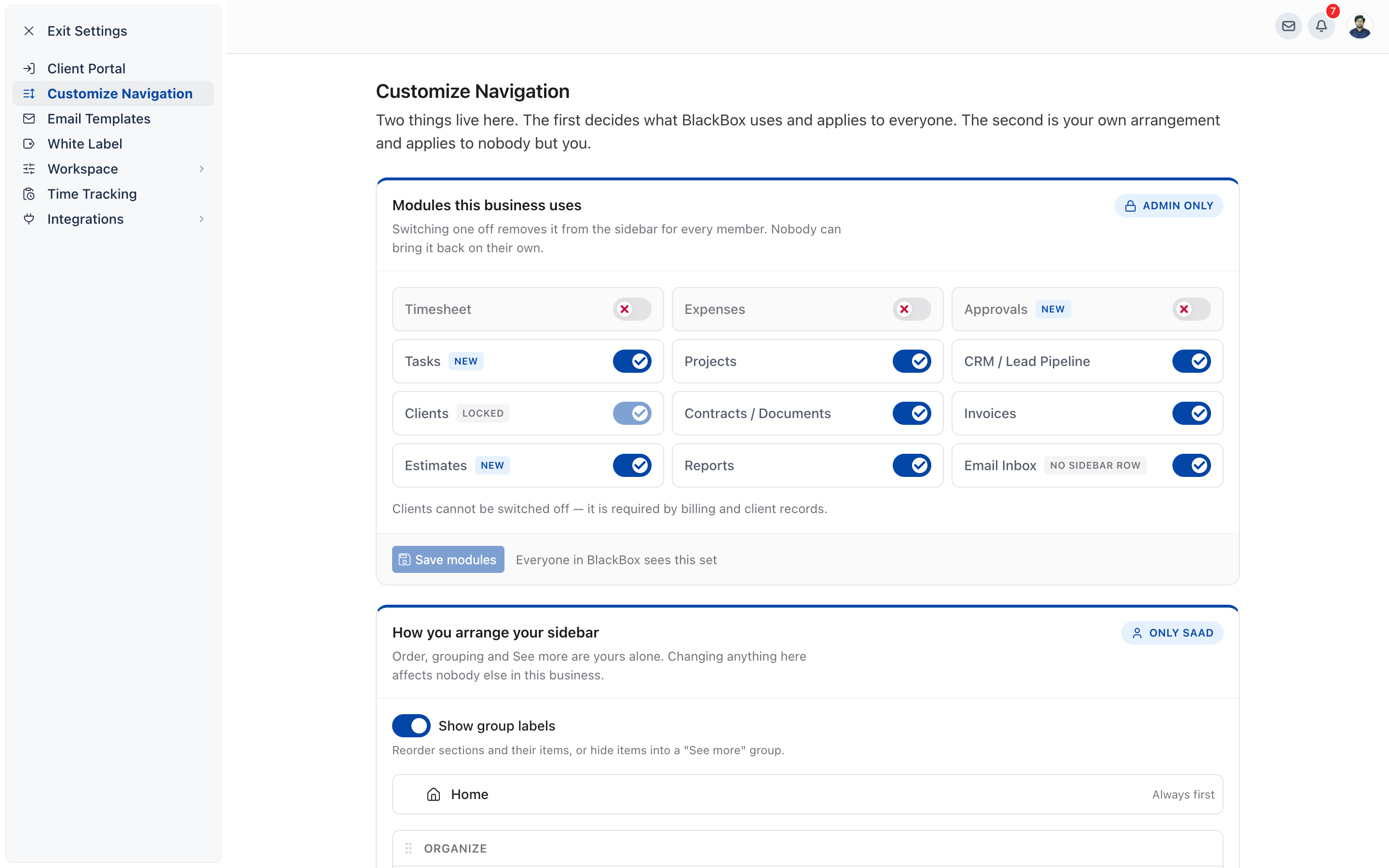This screenshot has height=868, width=1389.
Task: Click the Client Portal arrow icon
Action: click(x=29, y=68)
